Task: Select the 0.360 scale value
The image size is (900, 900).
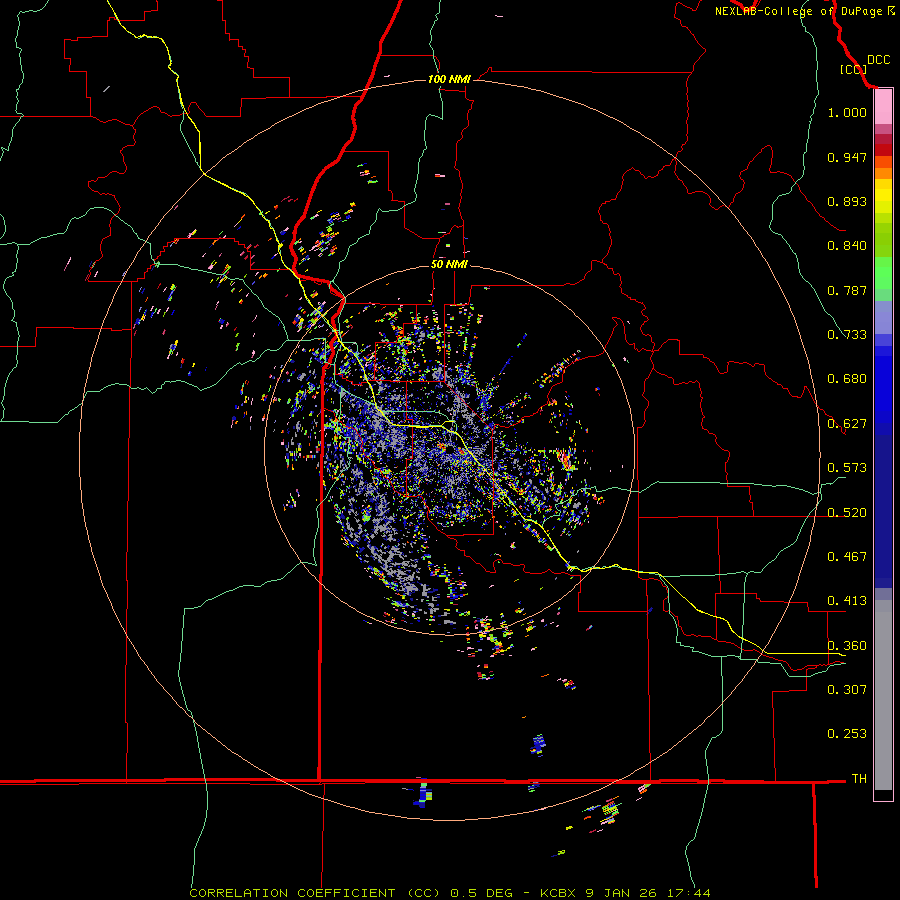Action: pos(847,646)
